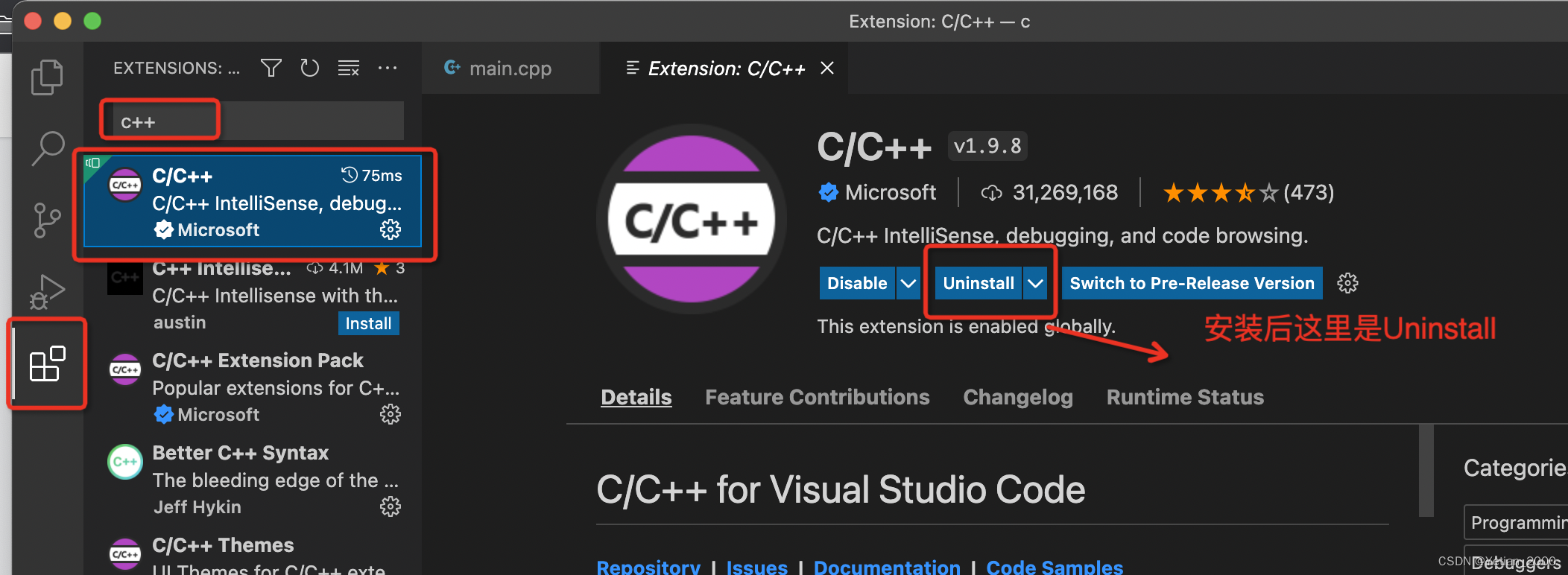
Task: Click the macOS green fullscreen window button
Action: coord(92,21)
